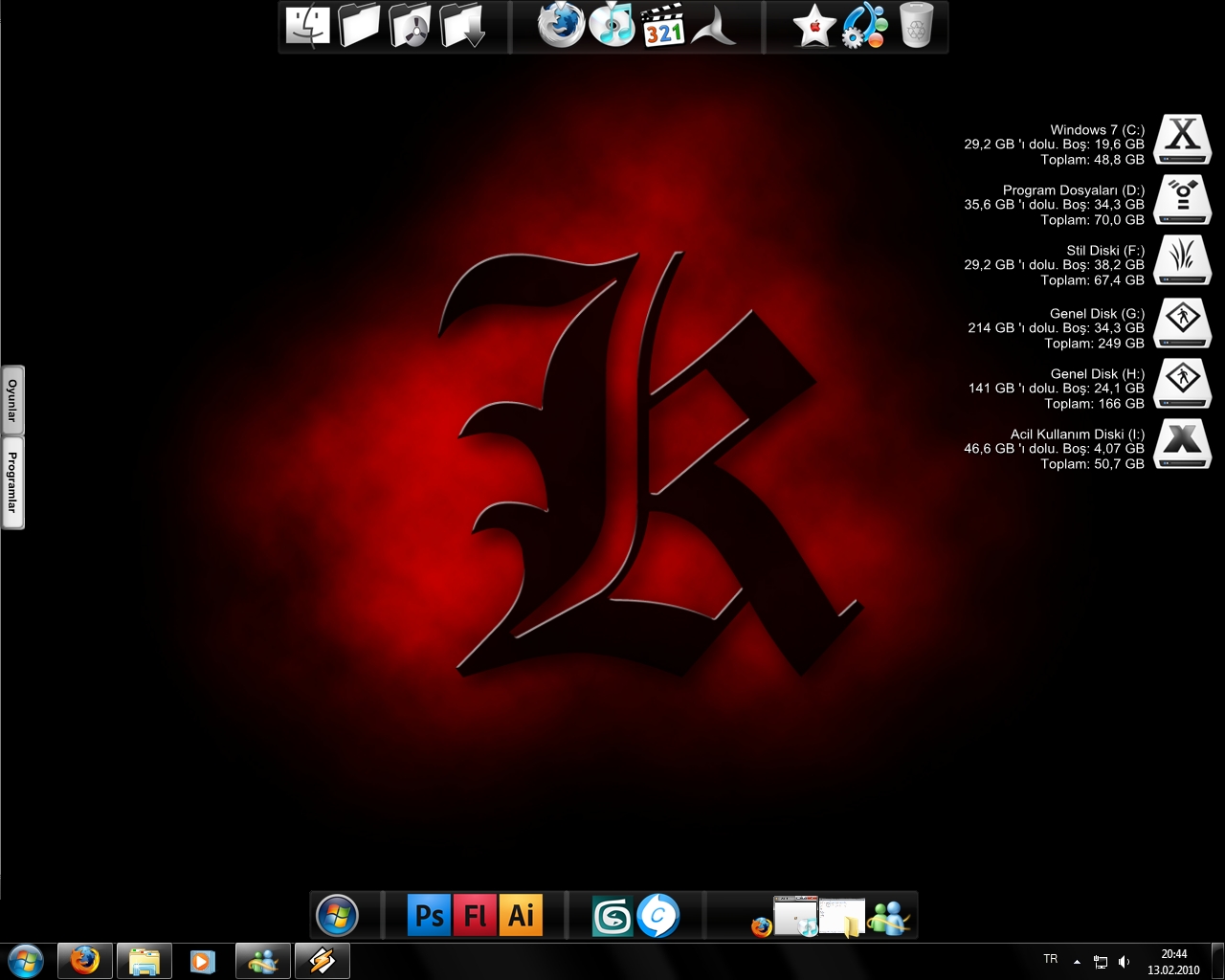Switch to the Oyunlar side tab

tap(12, 400)
